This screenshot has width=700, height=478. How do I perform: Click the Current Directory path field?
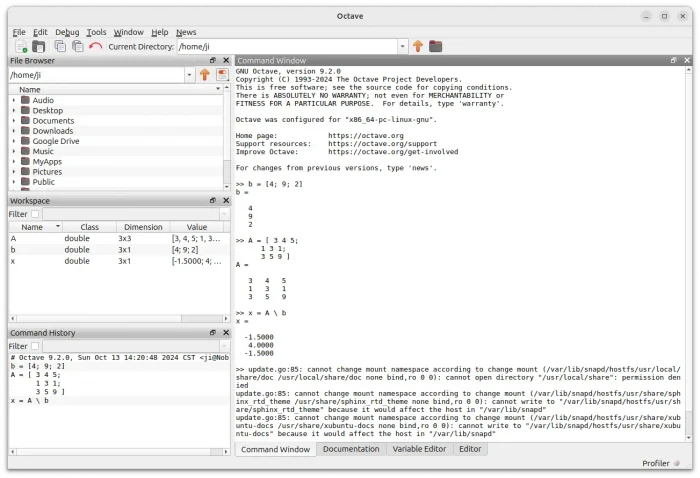pos(288,46)
